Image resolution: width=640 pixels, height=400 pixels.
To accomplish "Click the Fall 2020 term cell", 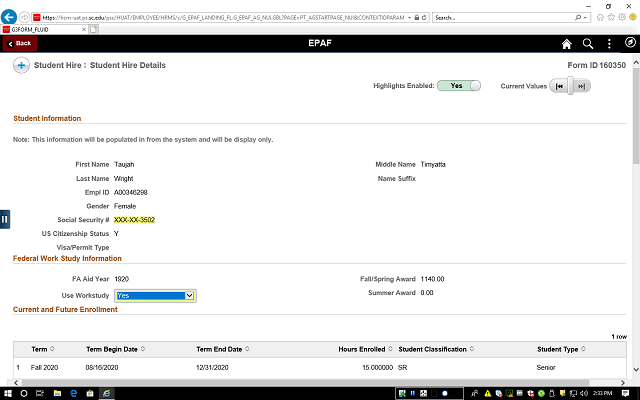I will click(x=44, y=368).
